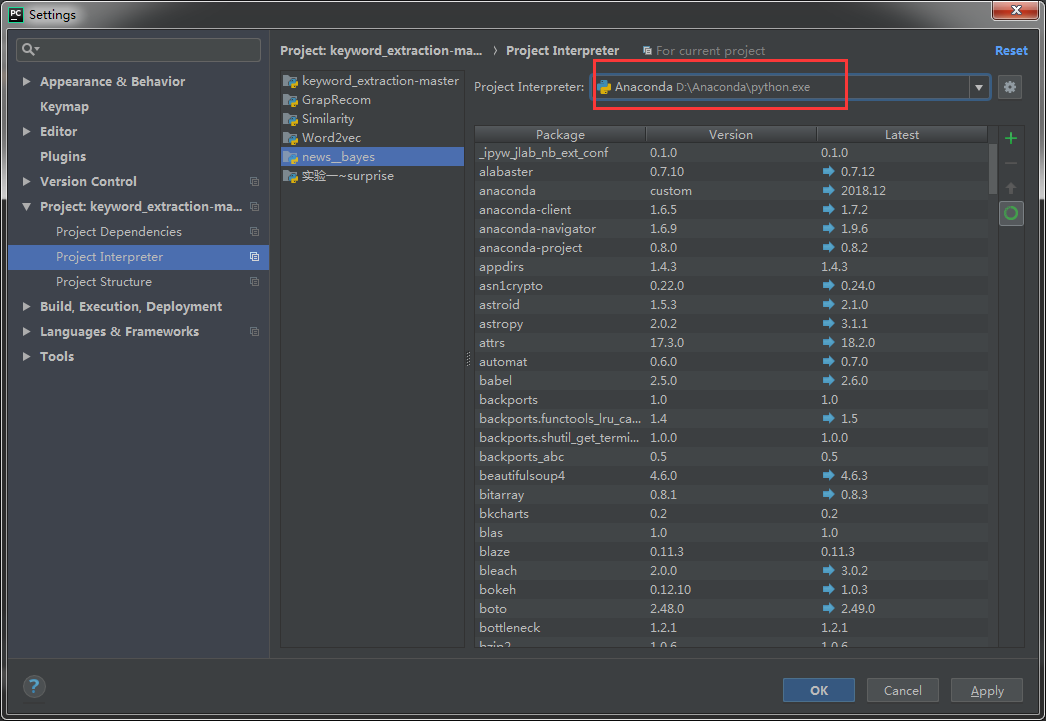Viewport: 1046px width, 721px height.
Task: Click the Cancel button
Action: click(903, 690)
